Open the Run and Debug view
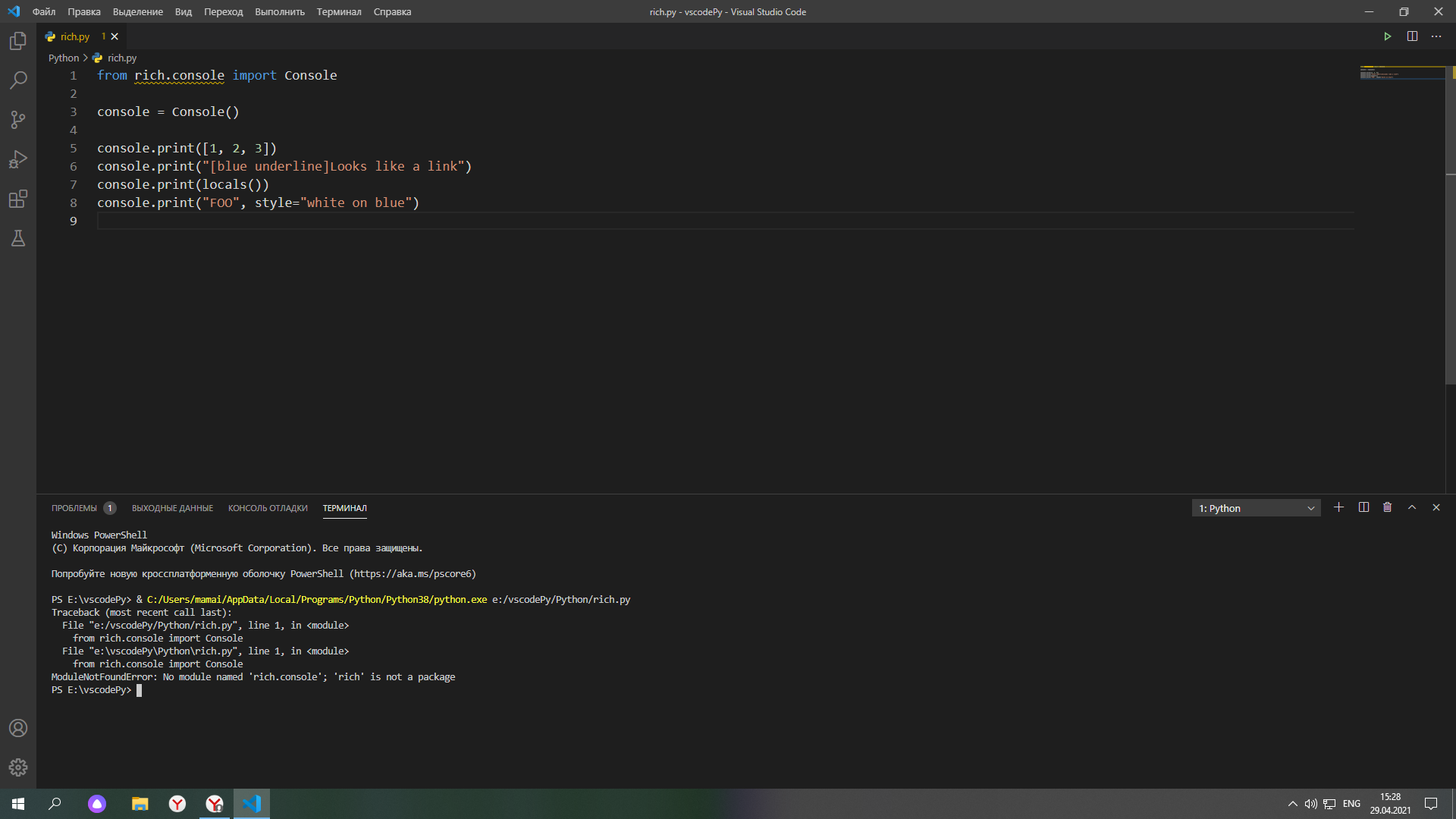 (18, 159)
